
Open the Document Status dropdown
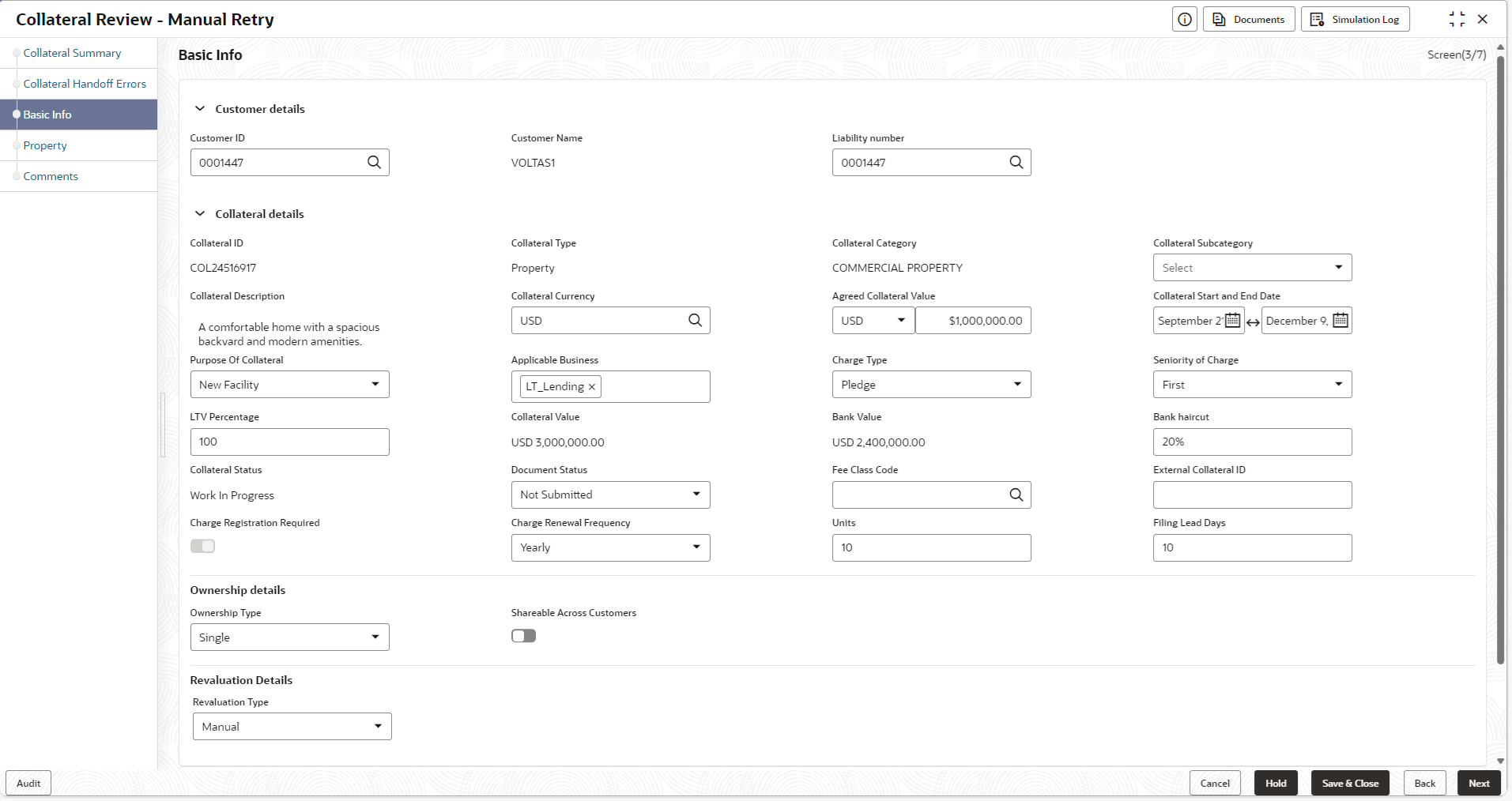coord(610,495)
